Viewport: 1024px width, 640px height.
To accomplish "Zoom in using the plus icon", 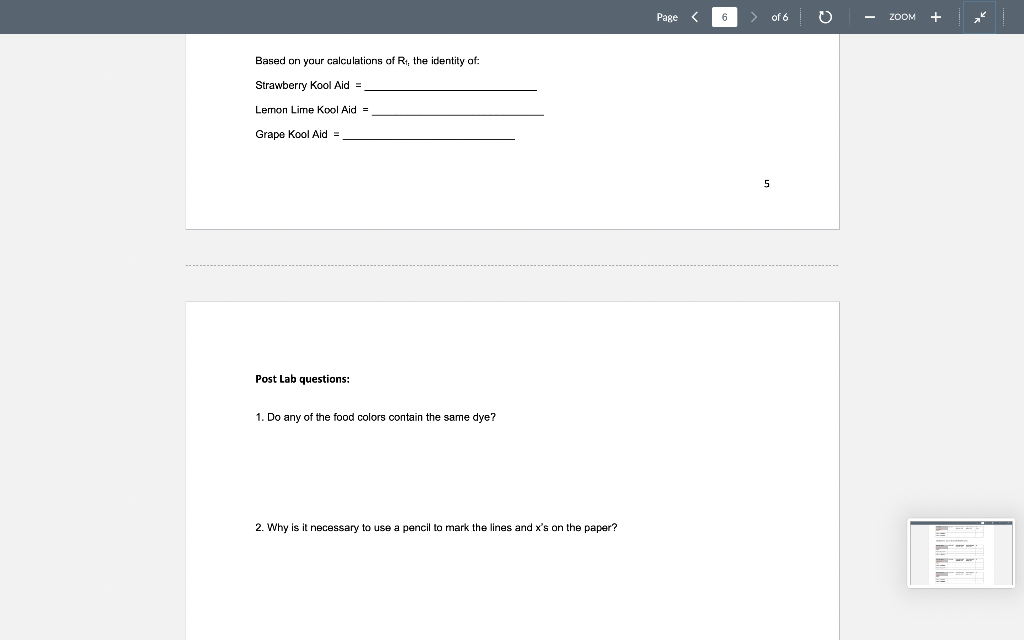I will tap(935, 17).
